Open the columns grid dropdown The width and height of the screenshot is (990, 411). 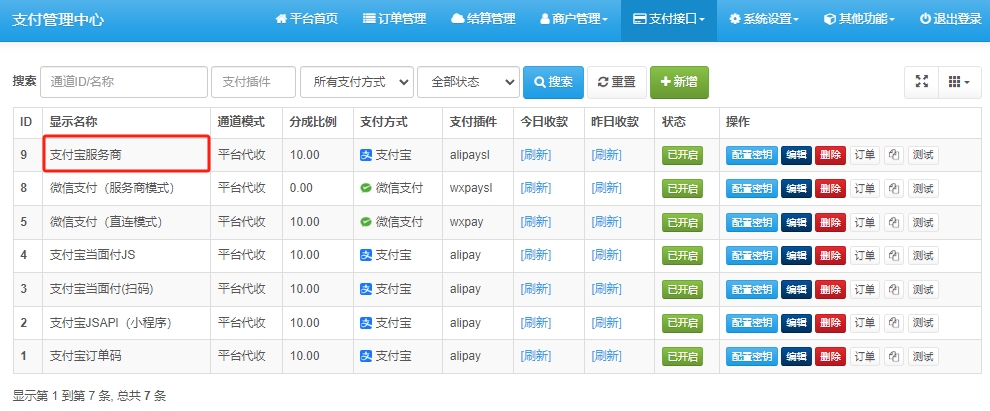pos(960,82)
